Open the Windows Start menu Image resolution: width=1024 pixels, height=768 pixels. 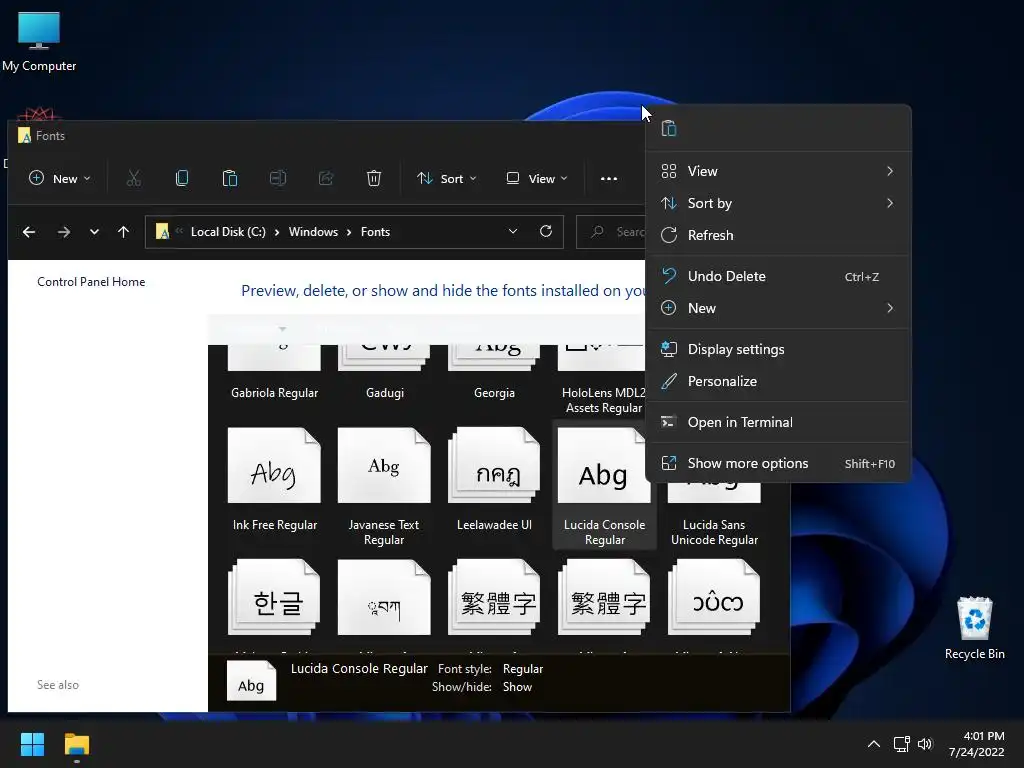tap(32, 744)
